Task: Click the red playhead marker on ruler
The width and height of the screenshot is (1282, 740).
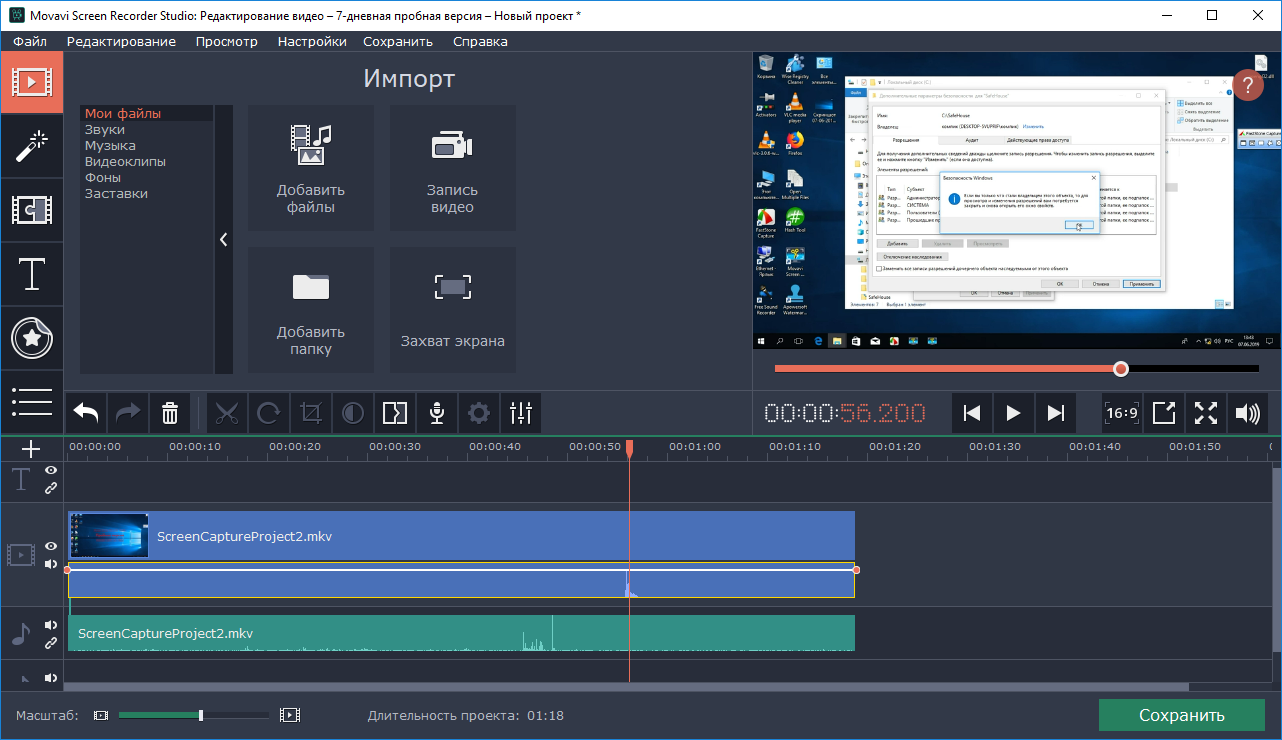Action: tap(629, 450)
